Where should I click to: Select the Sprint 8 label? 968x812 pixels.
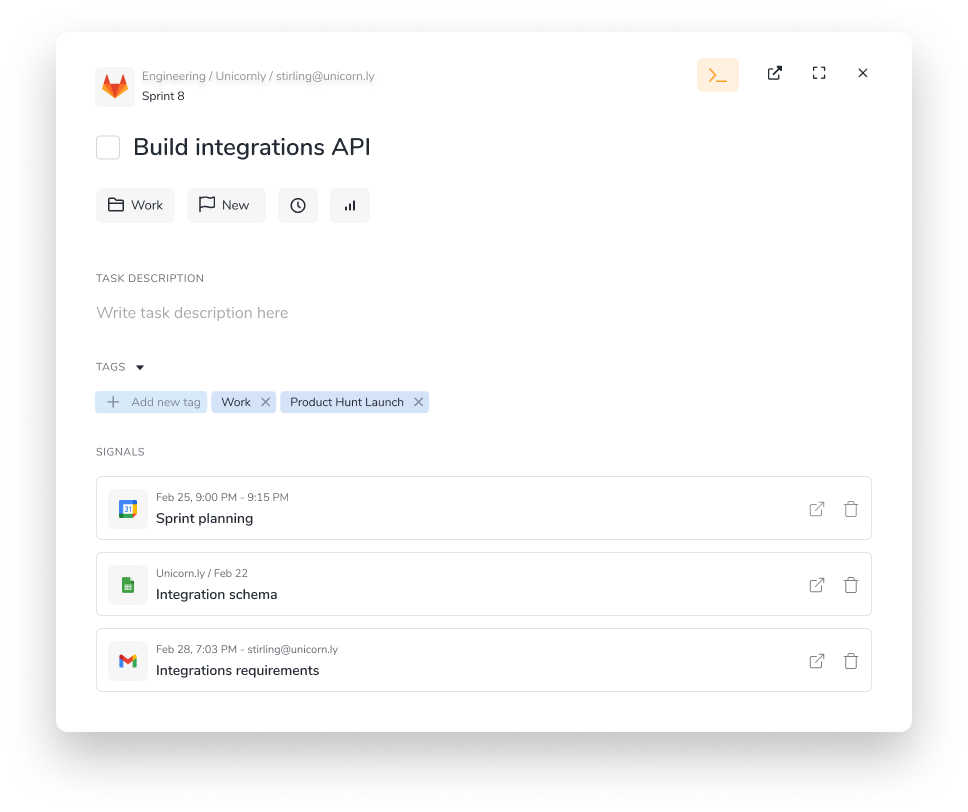tap(163, 96)
